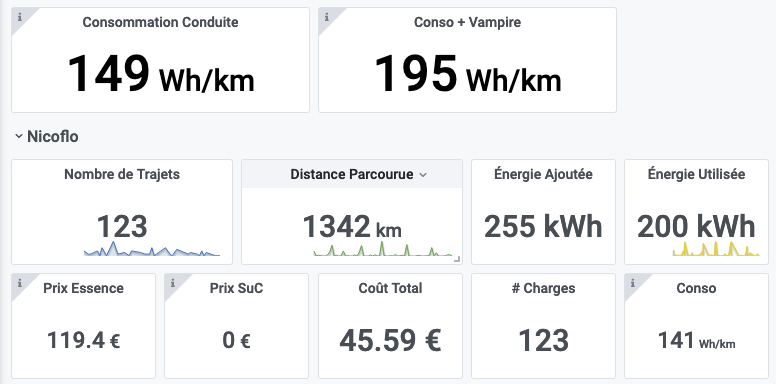776x384 pixels.
Task: Click info icon on Conso + Vampire panel
Action: [327, 17]
